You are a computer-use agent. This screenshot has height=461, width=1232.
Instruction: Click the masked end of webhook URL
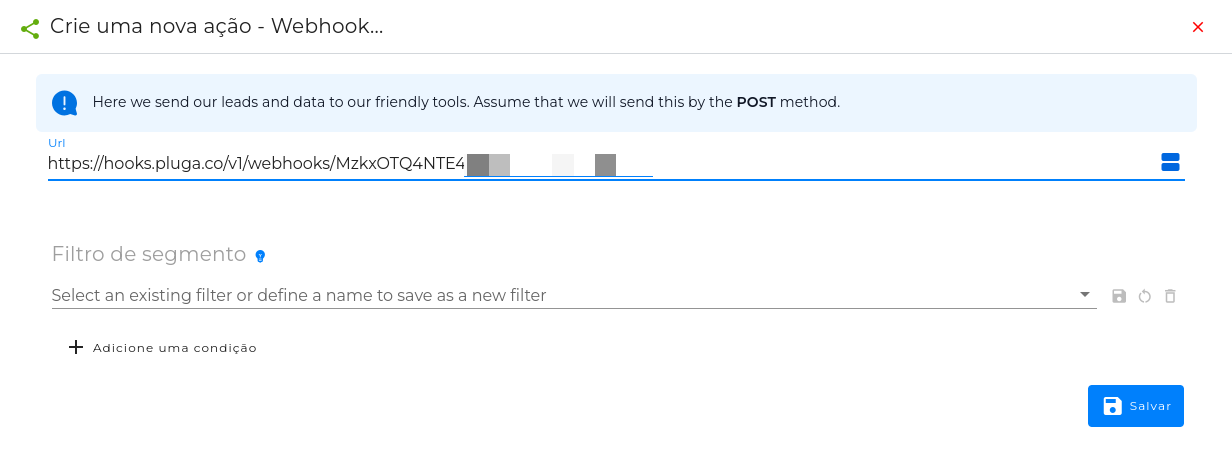tap(559, 164)
